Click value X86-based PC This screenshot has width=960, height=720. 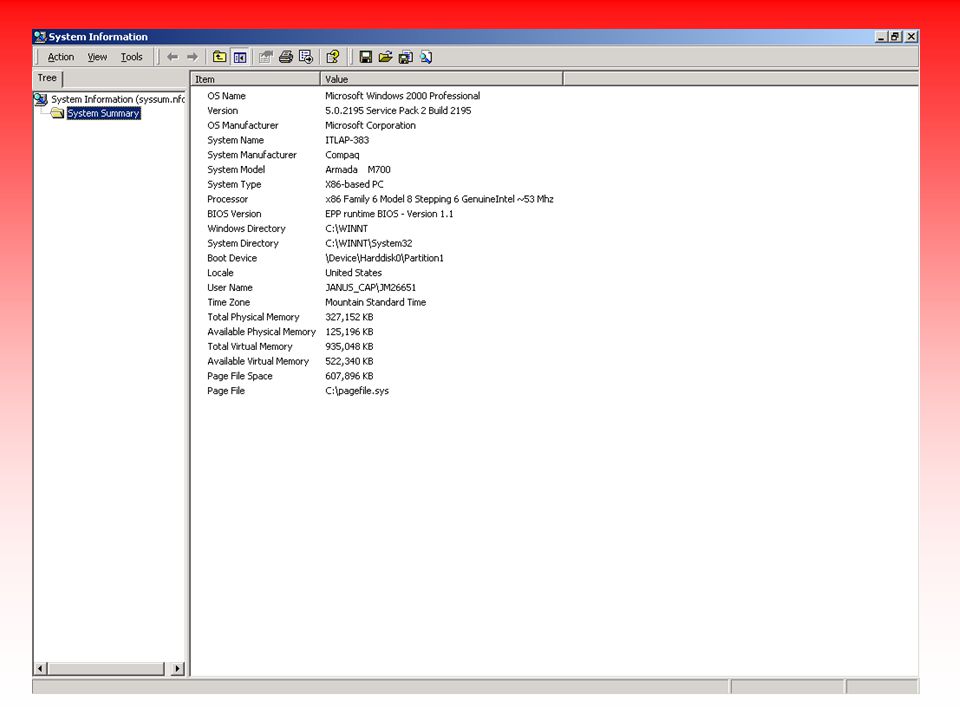pyautogui.click(x=354, y=184)
